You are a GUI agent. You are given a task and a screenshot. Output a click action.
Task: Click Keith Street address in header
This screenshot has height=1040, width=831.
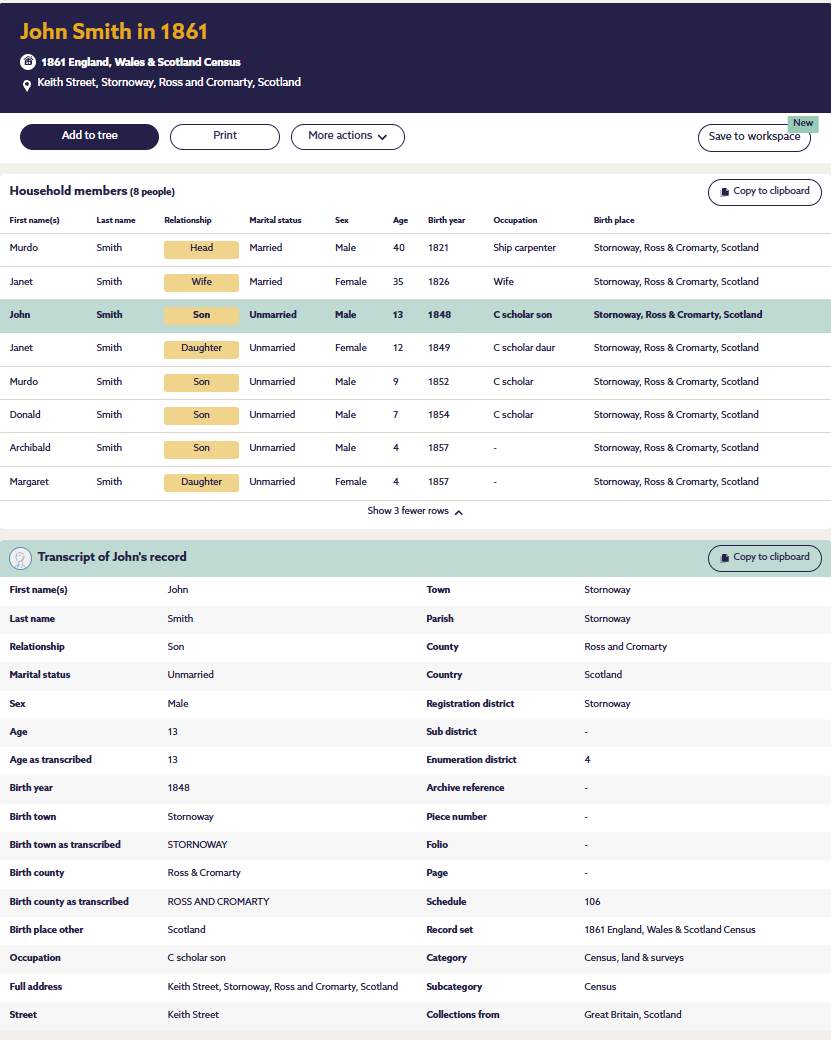pos(169,82)
